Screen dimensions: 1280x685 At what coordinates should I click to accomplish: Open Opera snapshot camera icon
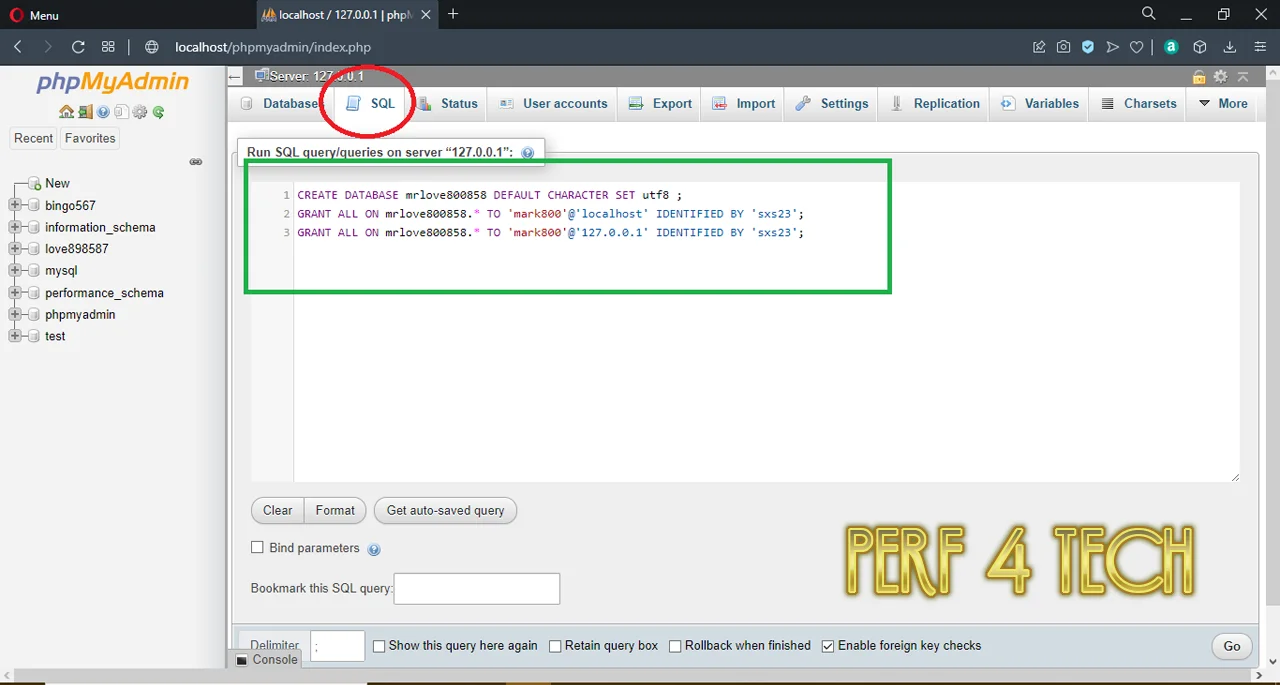[x=1063, y=47]
